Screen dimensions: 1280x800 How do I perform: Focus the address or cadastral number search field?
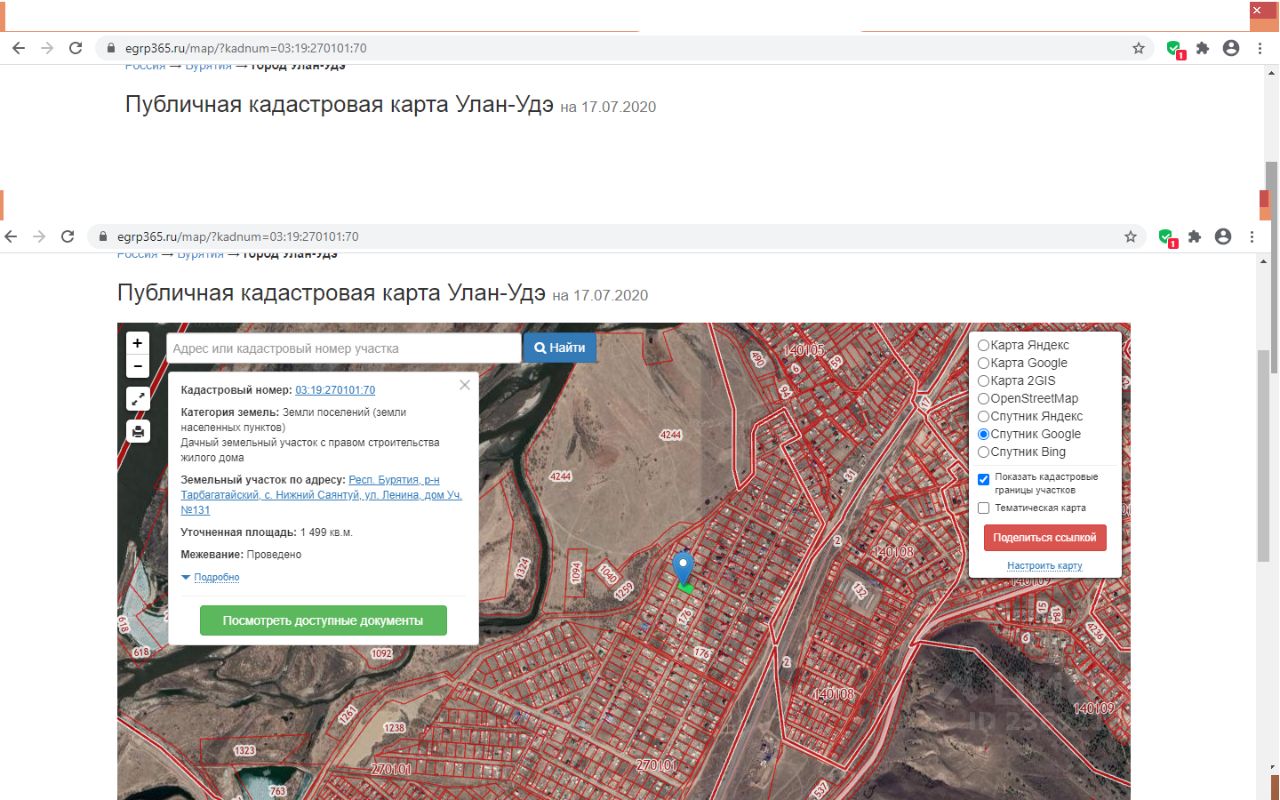[344, 348]
